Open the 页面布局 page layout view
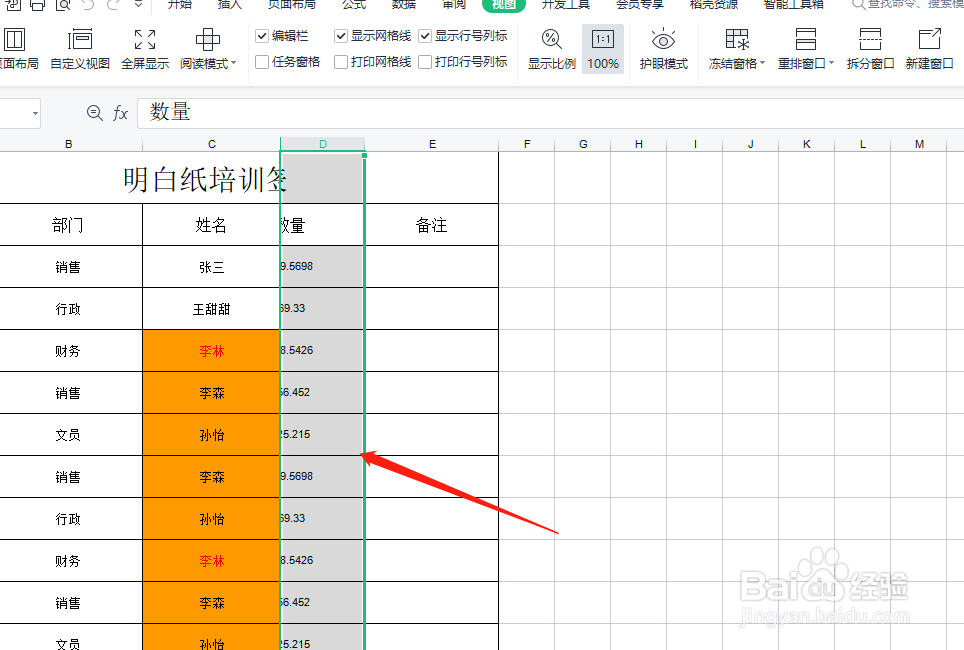964x650 pixels. pos(18,49)
